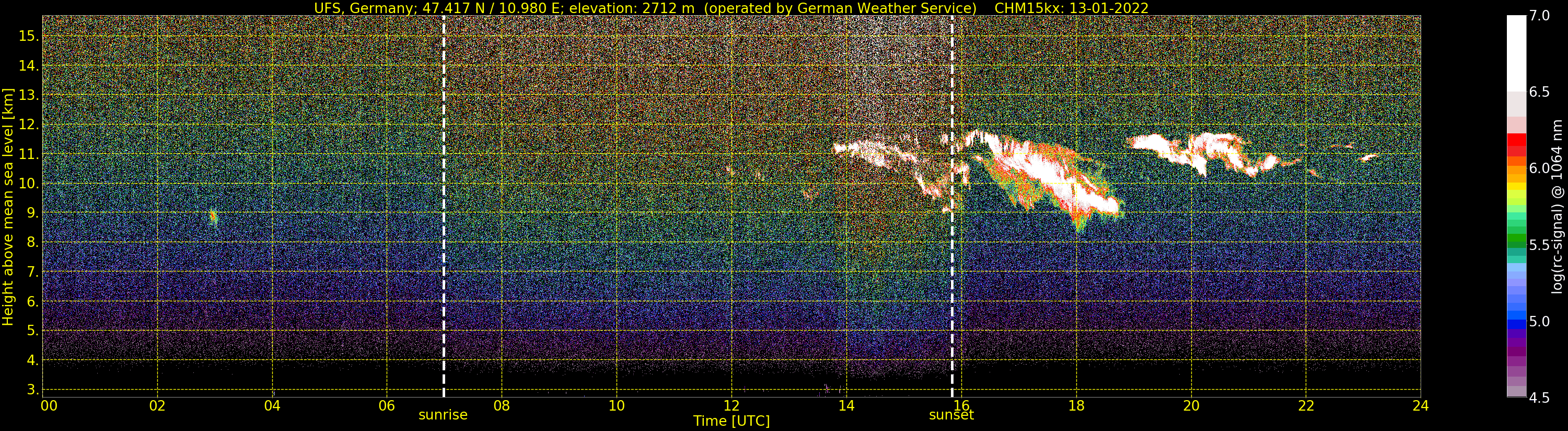Click the height axis tick label 3.
Screen dimensions: 1568x431
(x=32, y=390)
